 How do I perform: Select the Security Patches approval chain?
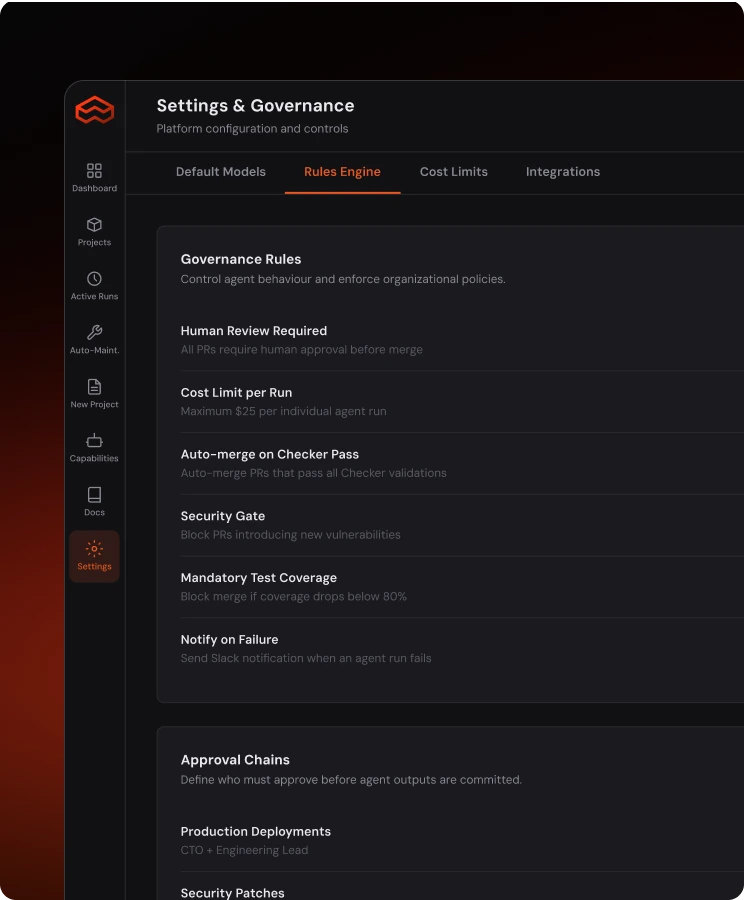click(232, 893)
